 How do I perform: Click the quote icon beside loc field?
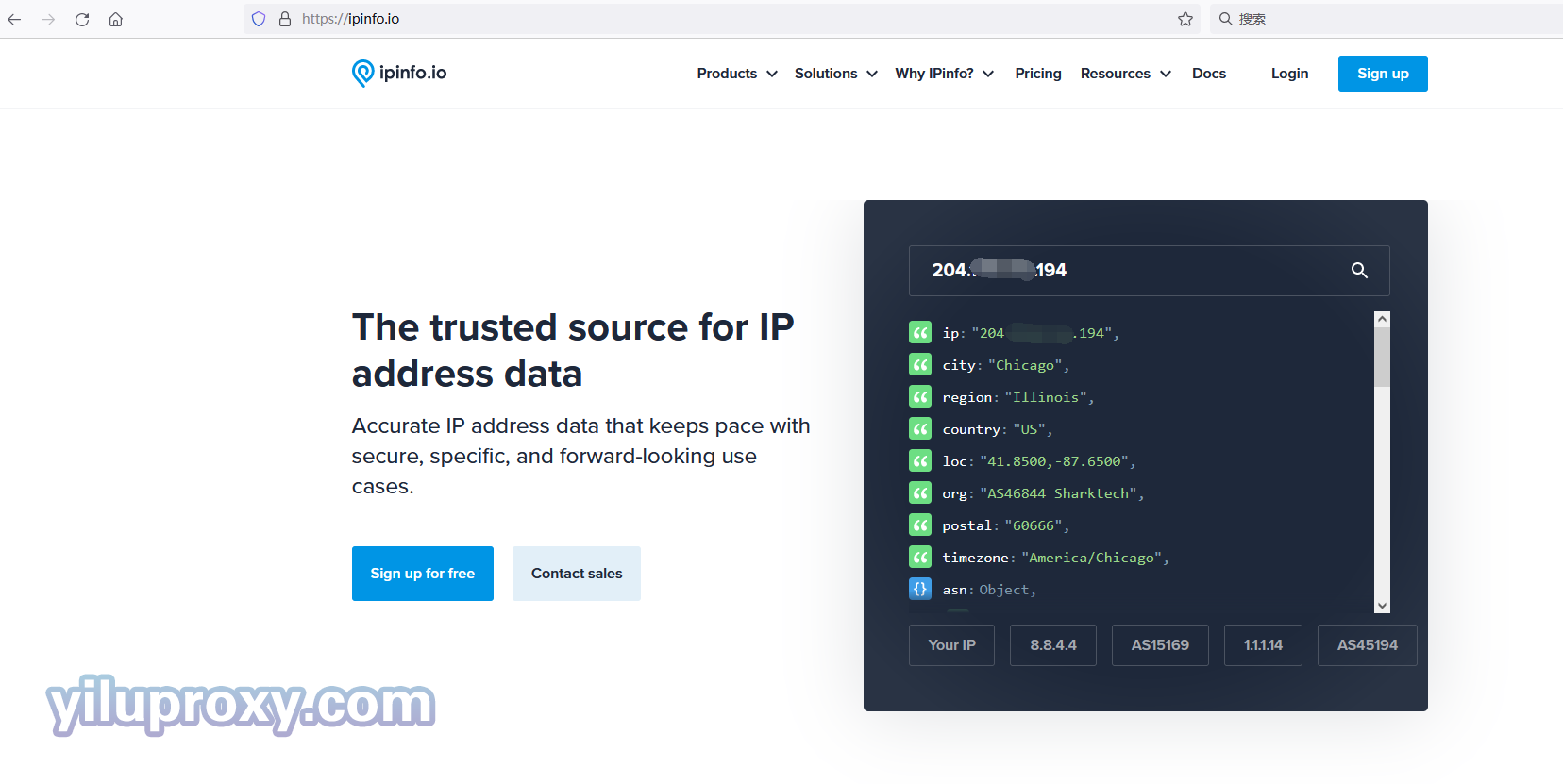(920, 460)
